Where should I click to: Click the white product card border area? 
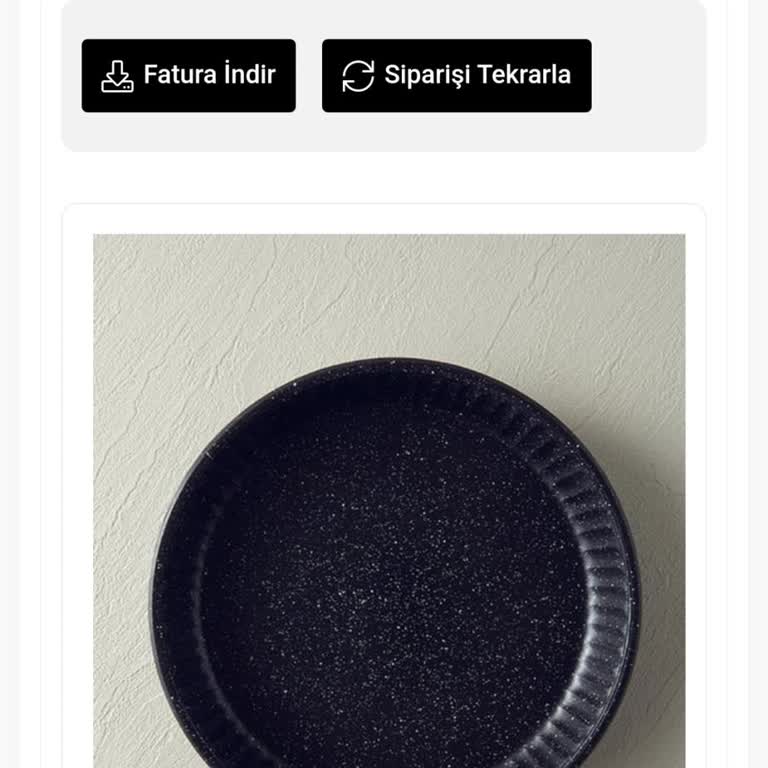77,490
